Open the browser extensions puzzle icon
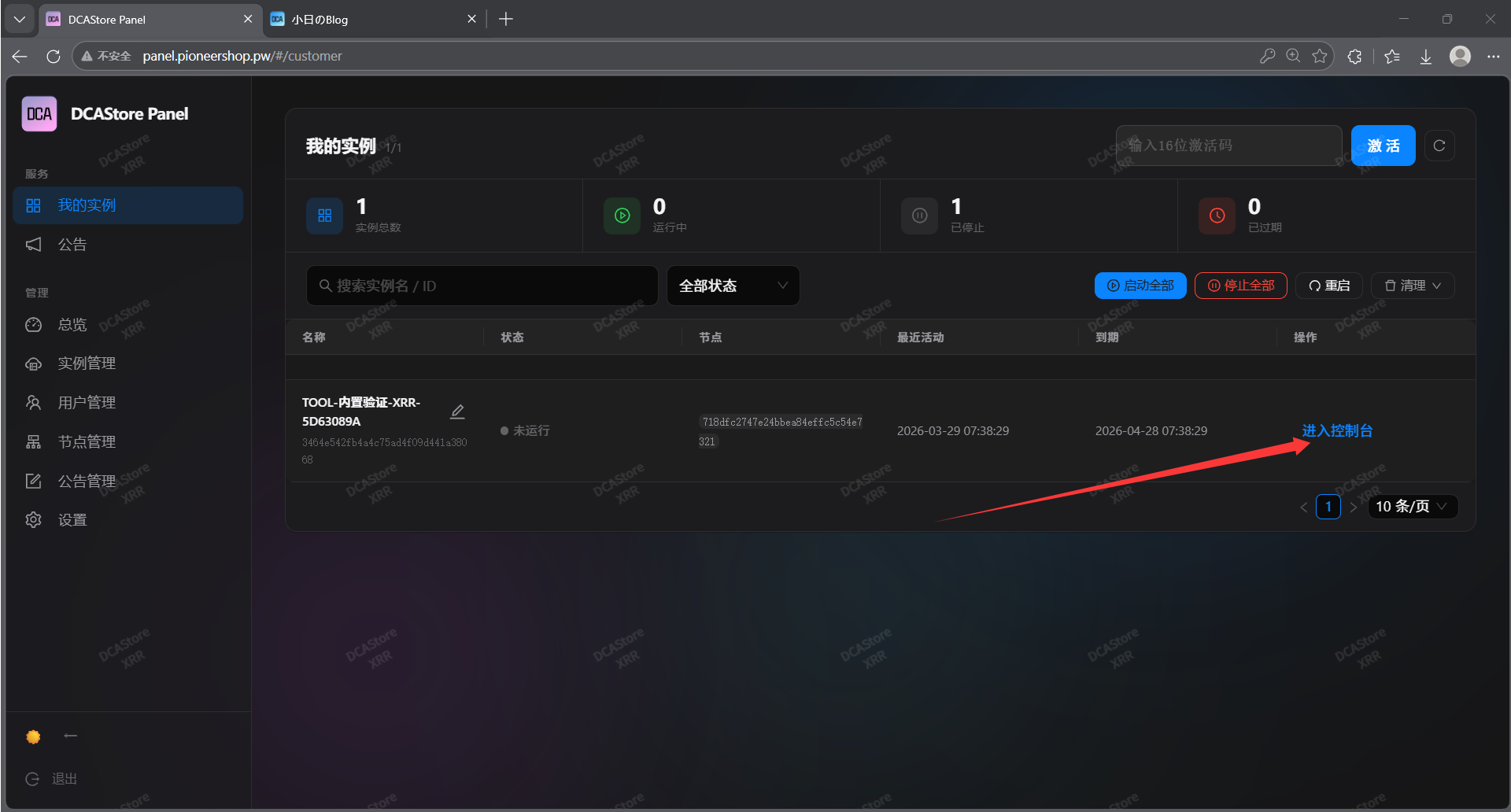 (1354, 56)
